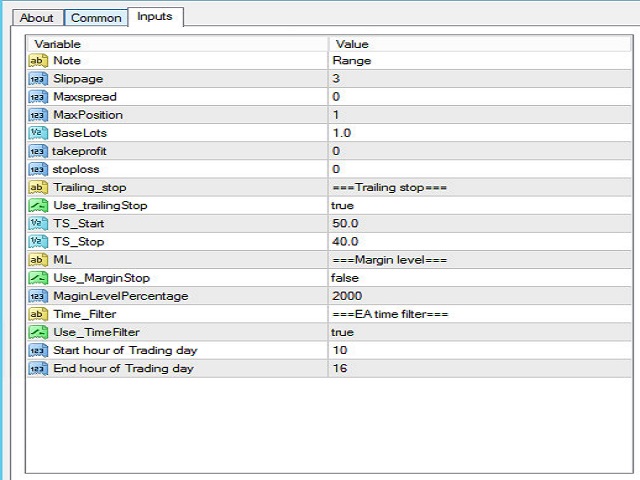The width and height of the screenshot is (640, 480).
Task: Click the integer icon next to Slippage
Action: coord(39,79)
